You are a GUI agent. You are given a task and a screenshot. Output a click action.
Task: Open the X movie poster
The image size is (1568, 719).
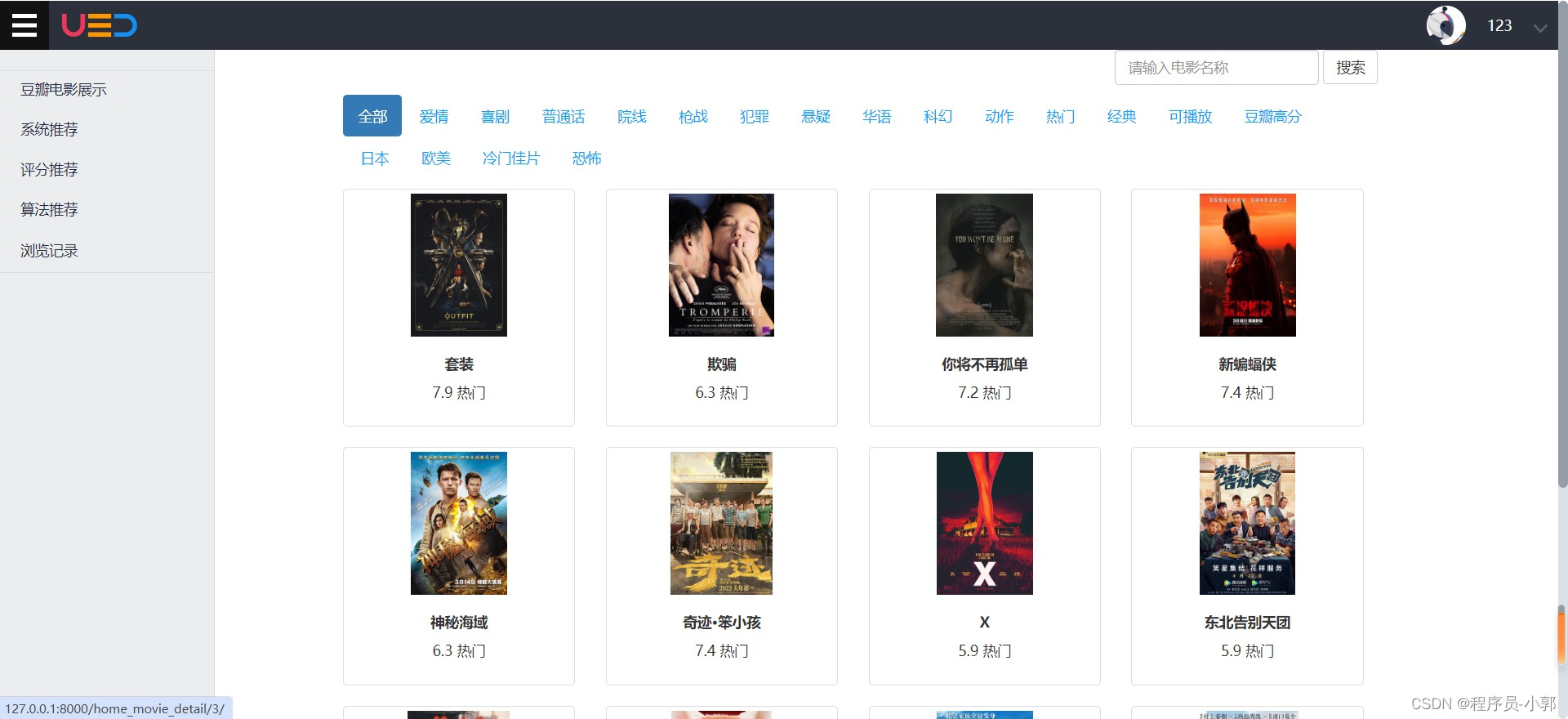(984, 523)
